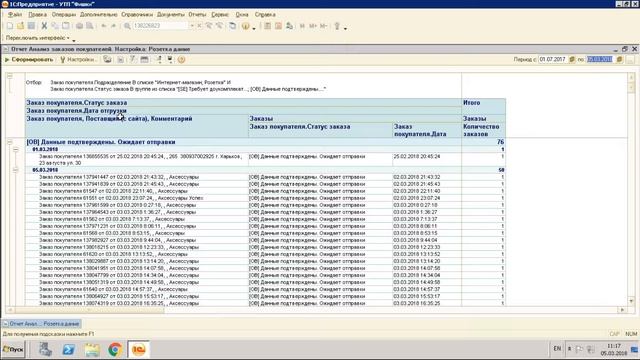Click the icon right of Настройки button
This screenshot has height=360, width=640.
[x=107, y=60]
